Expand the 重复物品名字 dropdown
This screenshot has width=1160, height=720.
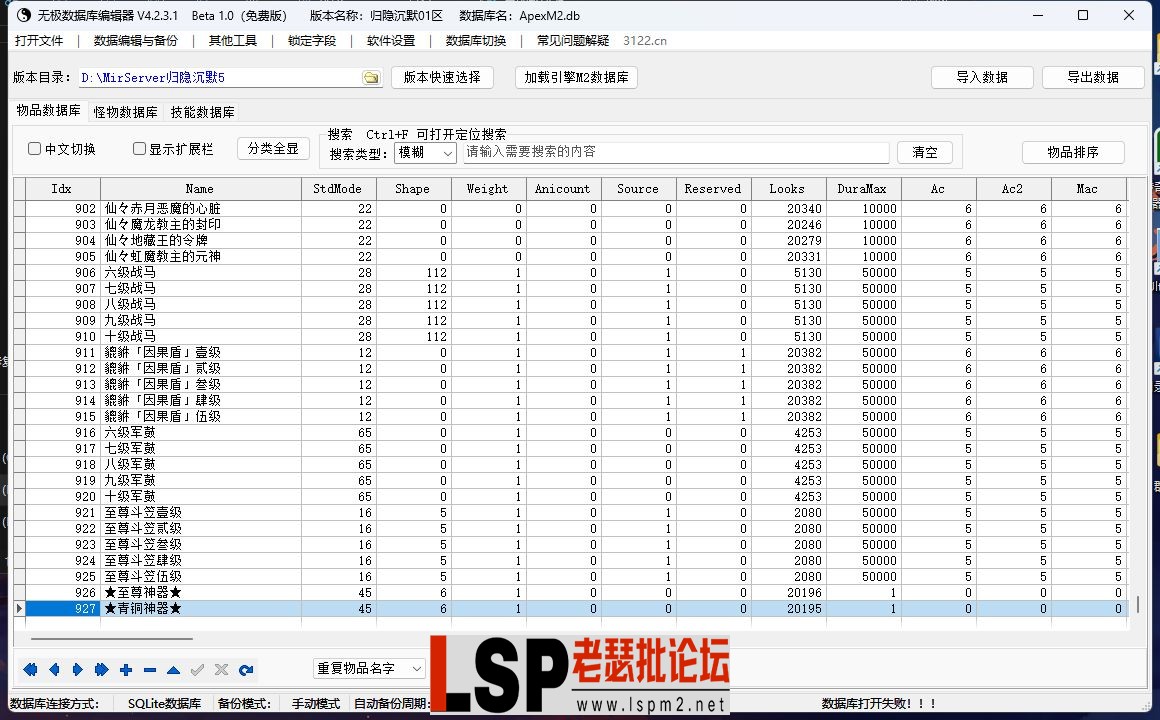[369, 668]
